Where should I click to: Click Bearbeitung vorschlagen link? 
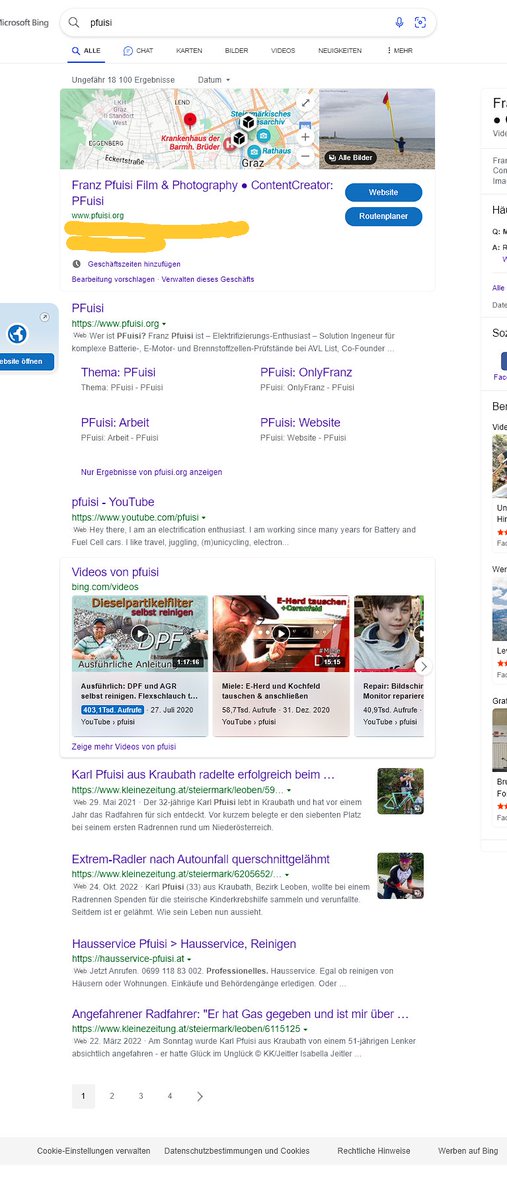pos(113,279)
